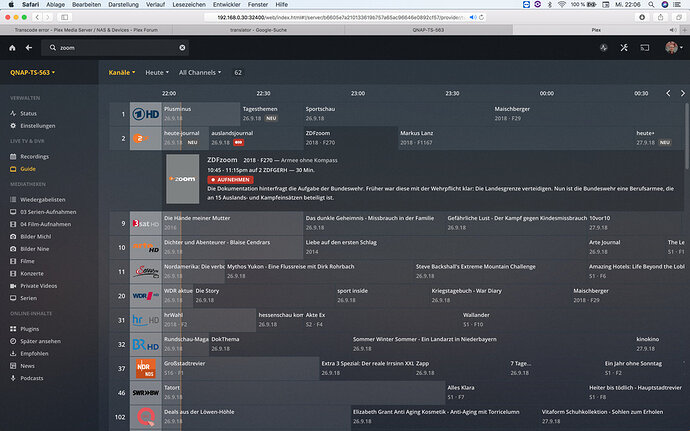Open the Heute day dropdown
Image resolution: width=690 pixels, height=431 pixels.
pos(157,73)
